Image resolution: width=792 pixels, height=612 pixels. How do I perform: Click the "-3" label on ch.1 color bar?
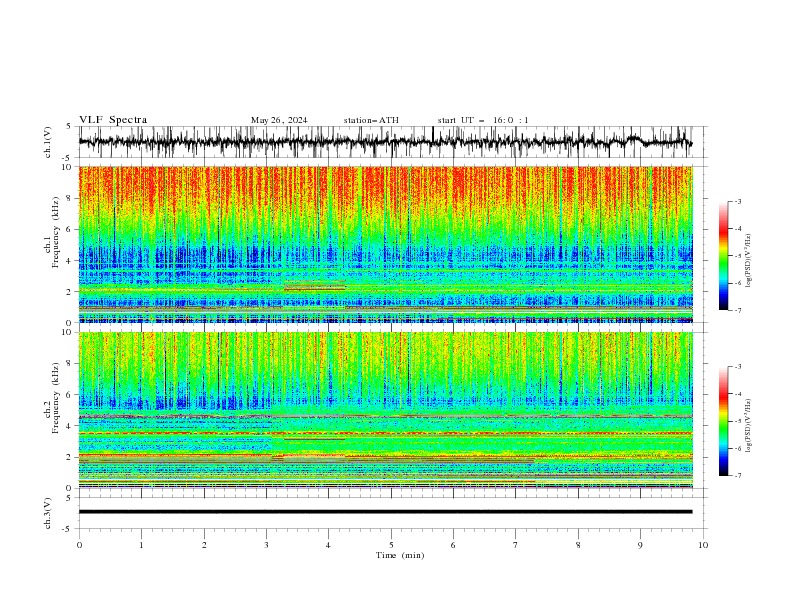point(737,201)
